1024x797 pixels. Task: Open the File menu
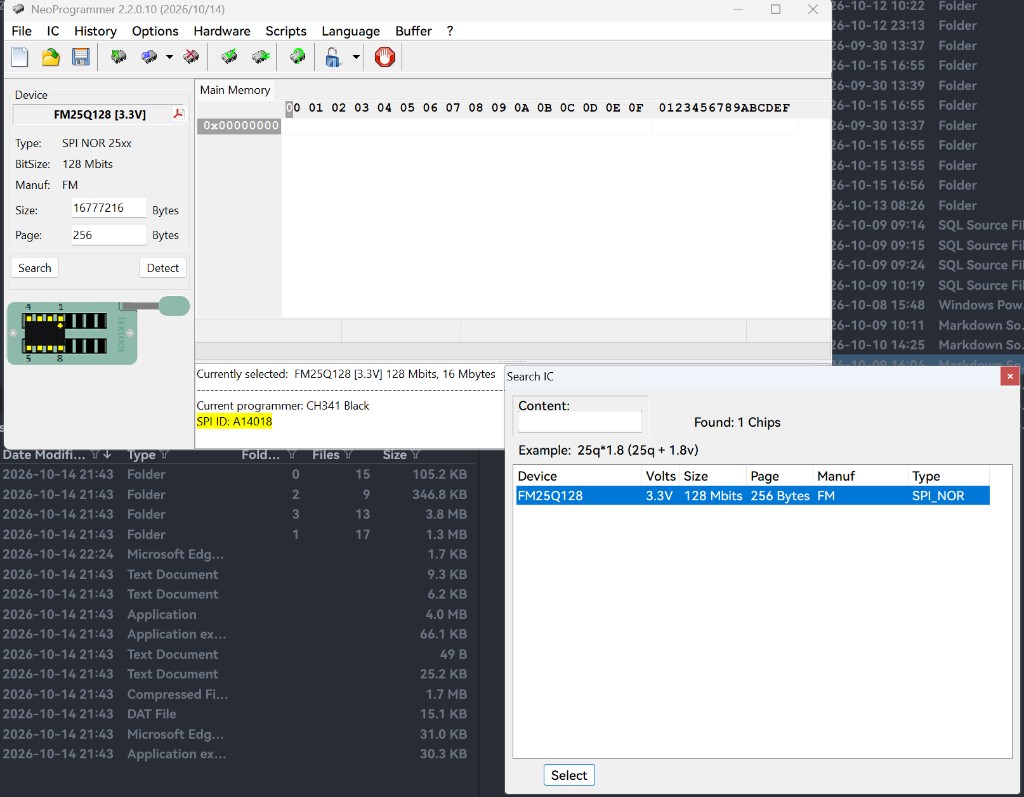[x=22, y=31]
